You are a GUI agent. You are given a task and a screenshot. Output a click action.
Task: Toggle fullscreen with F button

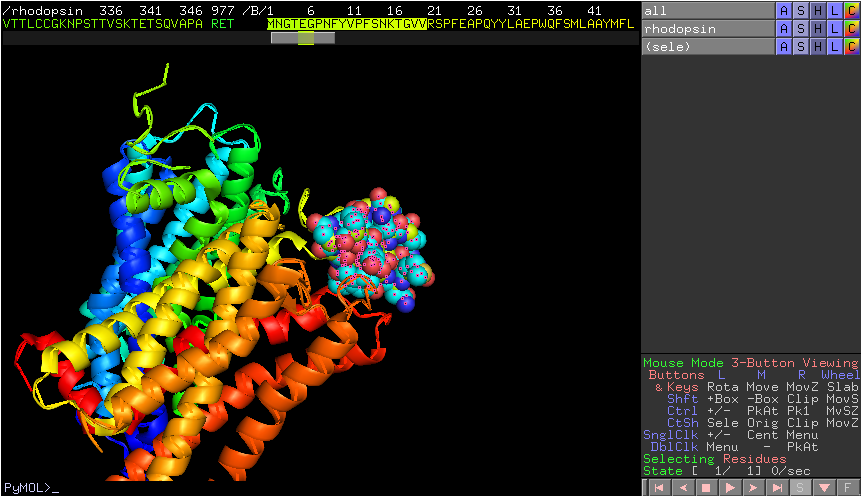click(848, 488)
